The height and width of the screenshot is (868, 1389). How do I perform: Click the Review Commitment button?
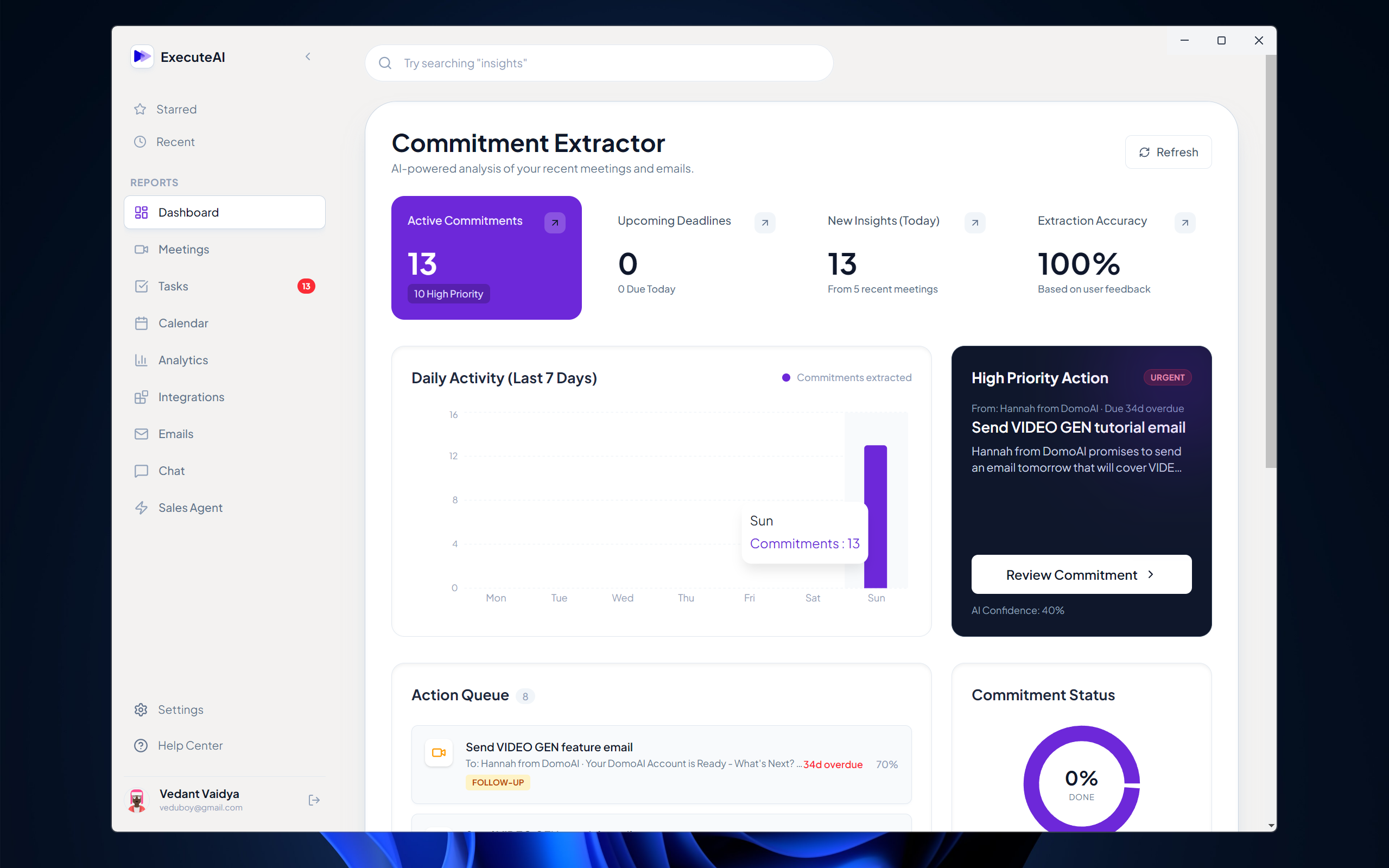coord(1081,575)
